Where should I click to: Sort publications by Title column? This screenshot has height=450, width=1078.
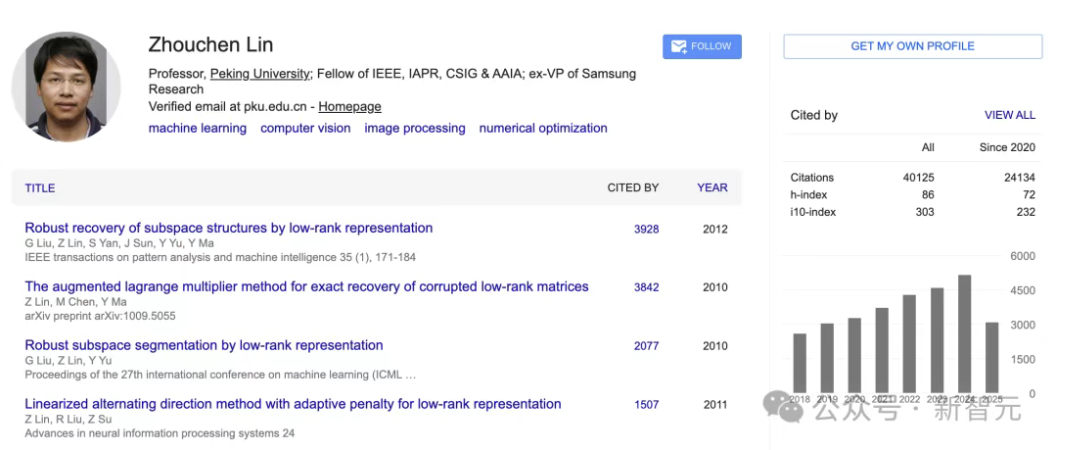tap(40, 188)
